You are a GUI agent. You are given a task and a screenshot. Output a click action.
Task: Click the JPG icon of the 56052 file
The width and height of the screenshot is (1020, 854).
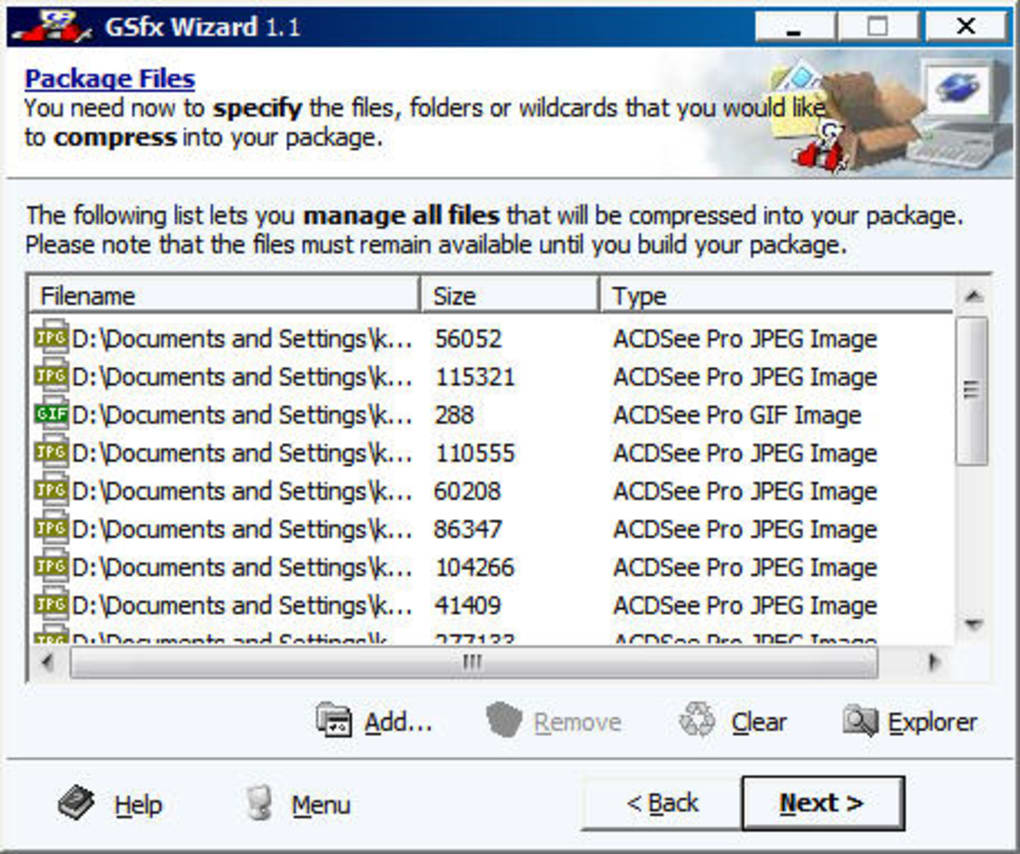(x=51, y=337)
